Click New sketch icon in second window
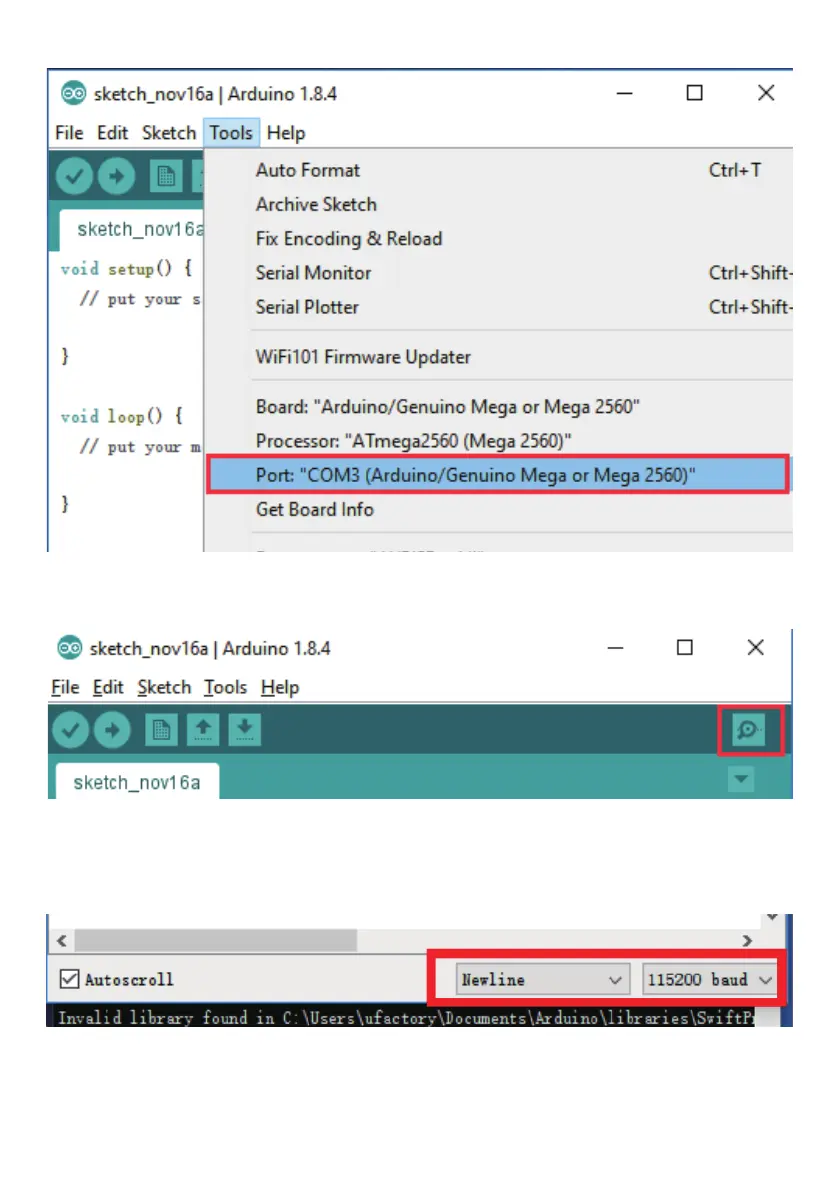This screenshot has width=839, height=1191. [x=161, y=730]
